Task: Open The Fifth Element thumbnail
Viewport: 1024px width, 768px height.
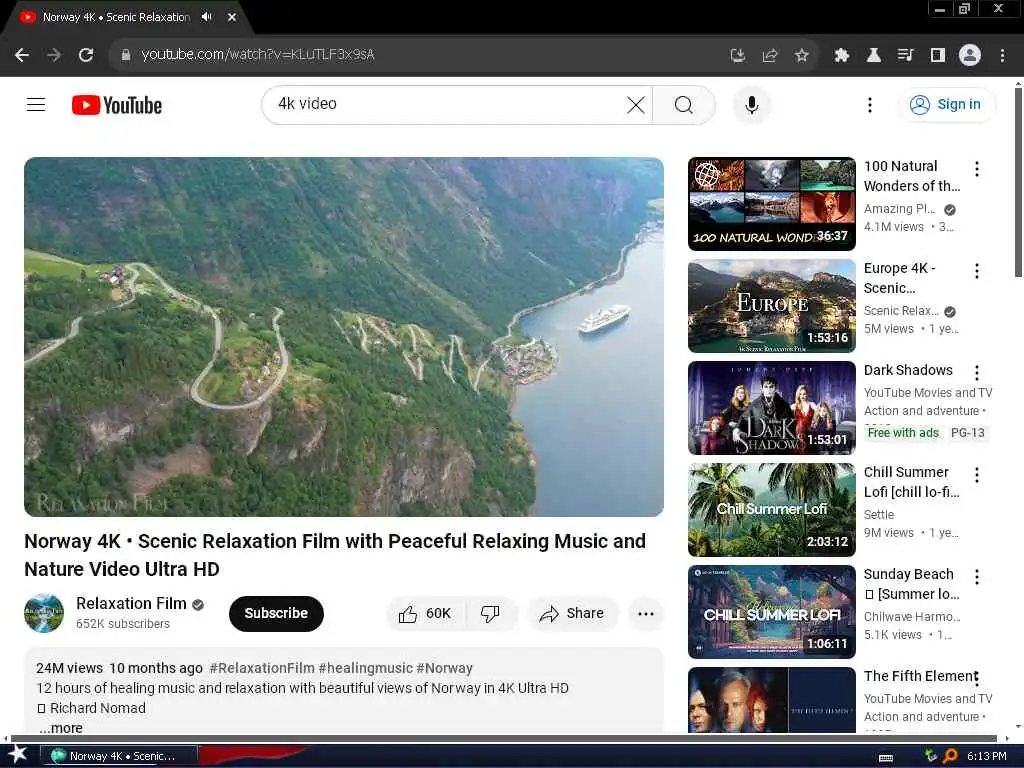Action: pos(771,700)
